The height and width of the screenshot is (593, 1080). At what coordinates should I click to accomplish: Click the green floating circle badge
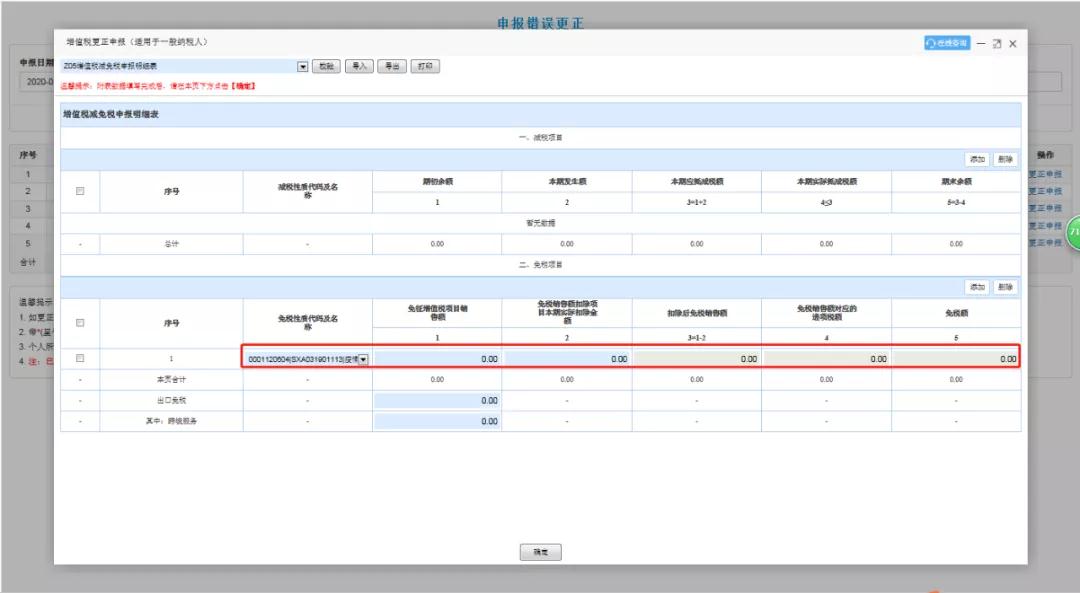tap(1074, 231)
